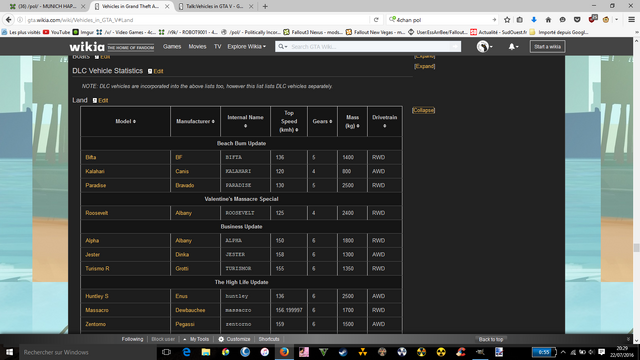Click Following in the bottom toolbar

pyautogui.click(x=132, y=339)
